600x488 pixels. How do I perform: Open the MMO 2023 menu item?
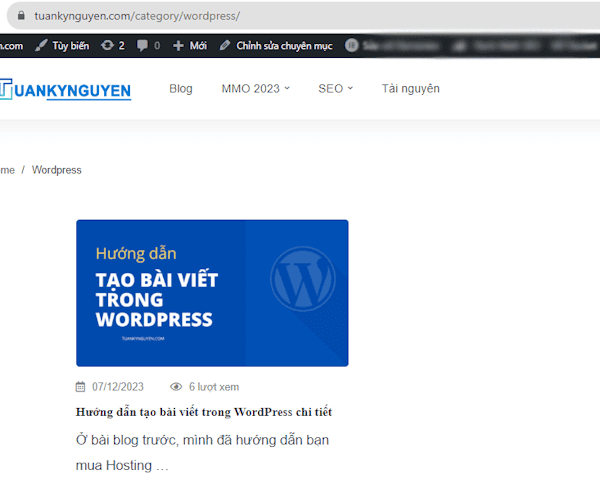tap(251, 89)
